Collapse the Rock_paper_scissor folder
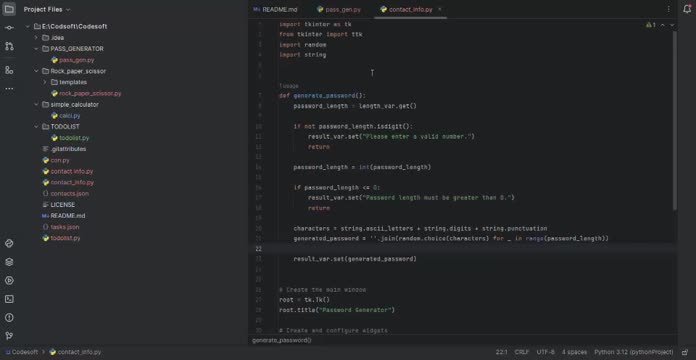Viewport: 696px width, 360px height. tap(36, 71)
